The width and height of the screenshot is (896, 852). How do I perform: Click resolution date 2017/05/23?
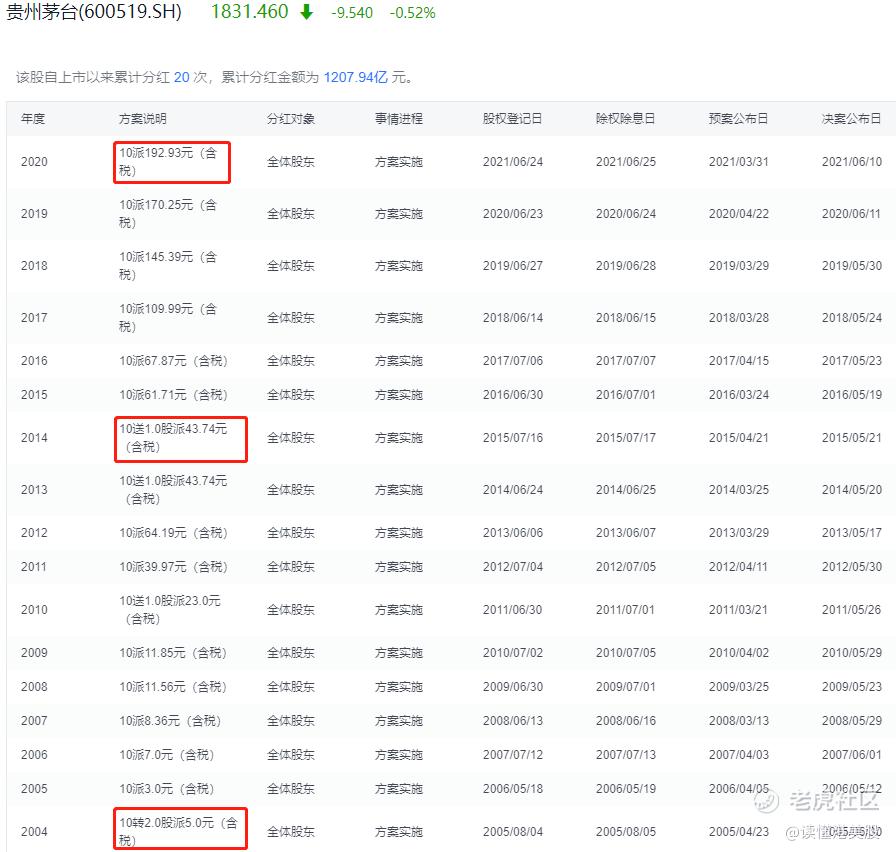[x=852, y=361]
